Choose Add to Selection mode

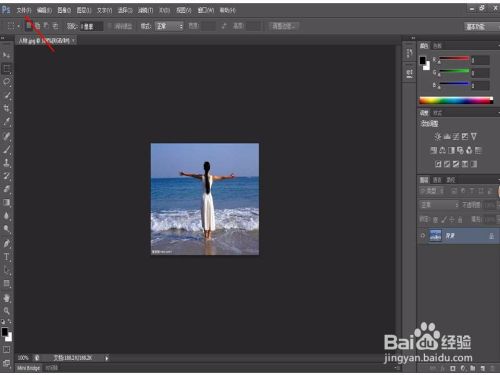pyautogui.click(x=38, y=26)
